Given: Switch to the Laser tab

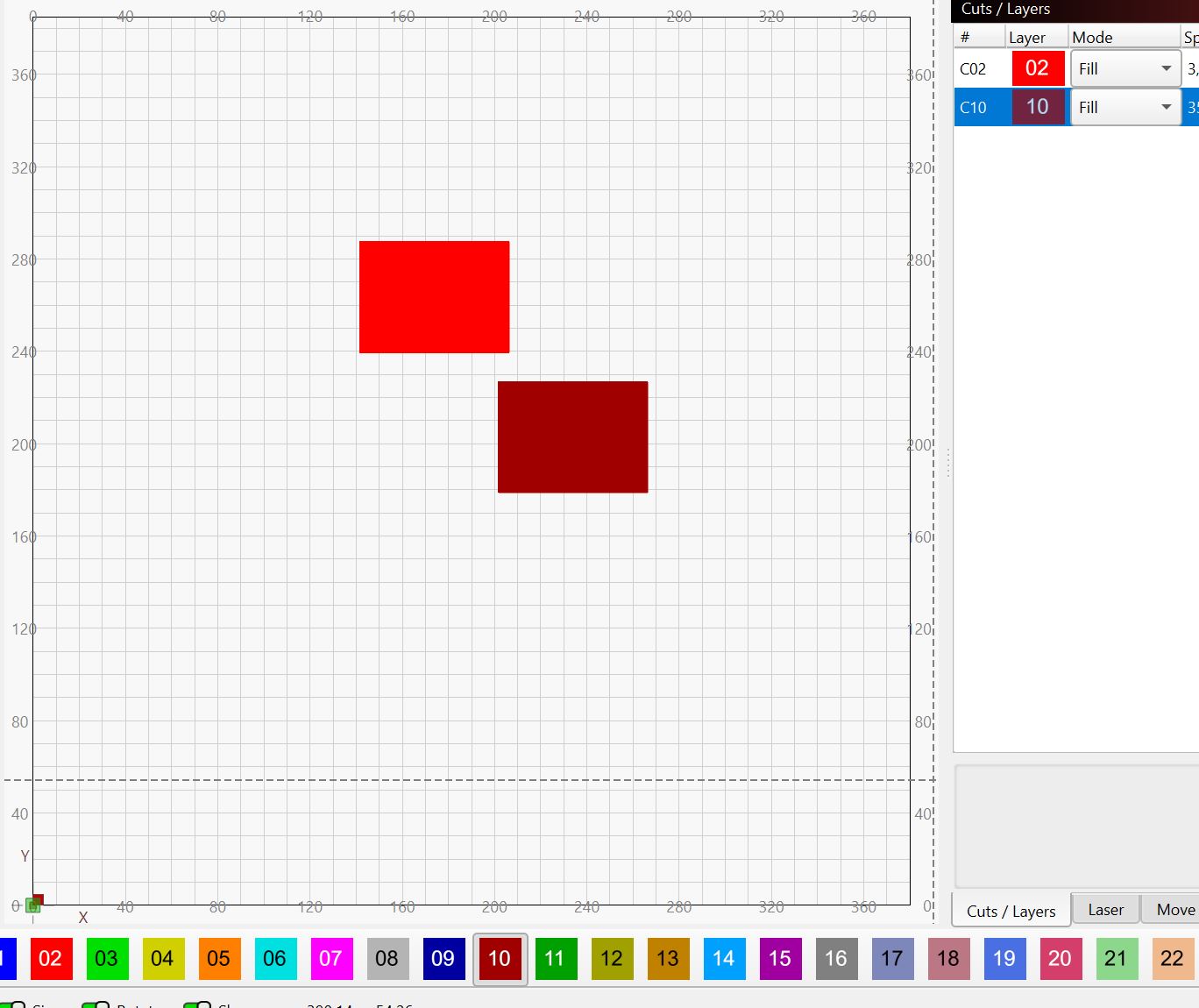Looking at the screenshot, I should tap(1105, 910).
